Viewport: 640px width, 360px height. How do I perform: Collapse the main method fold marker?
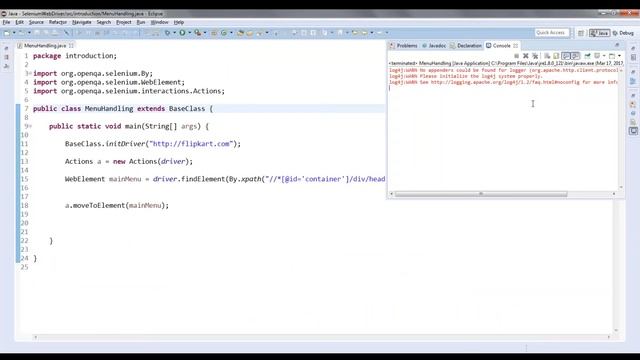[30, 127]
